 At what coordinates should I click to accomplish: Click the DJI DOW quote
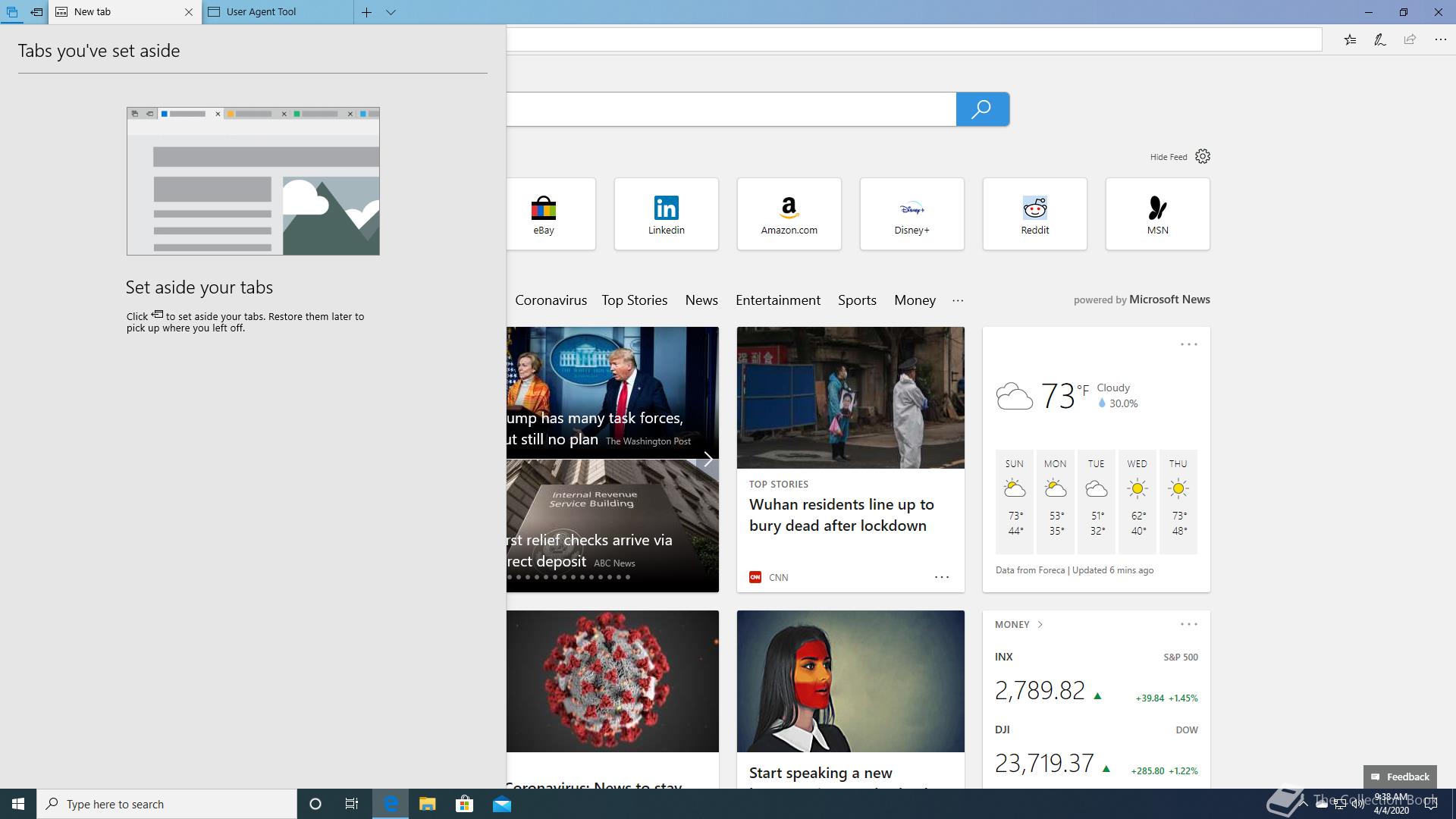(1097, 752)
